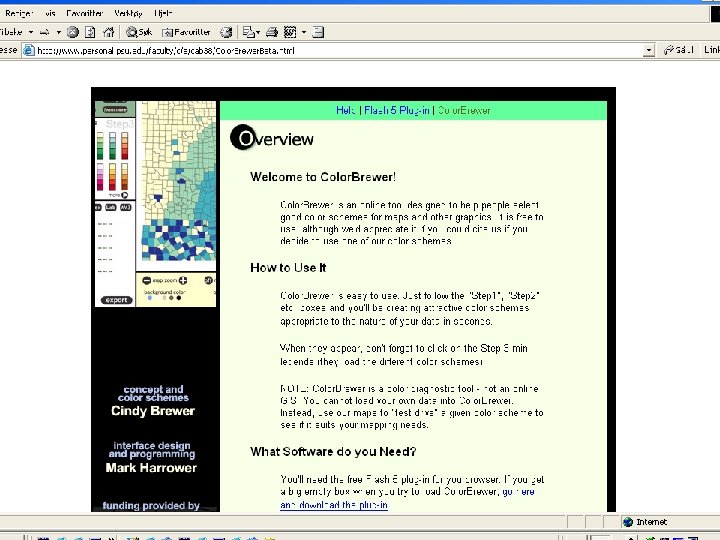Click the map zoom plus icon
Viewport: 720px width, 540px height.
(183, 280)
